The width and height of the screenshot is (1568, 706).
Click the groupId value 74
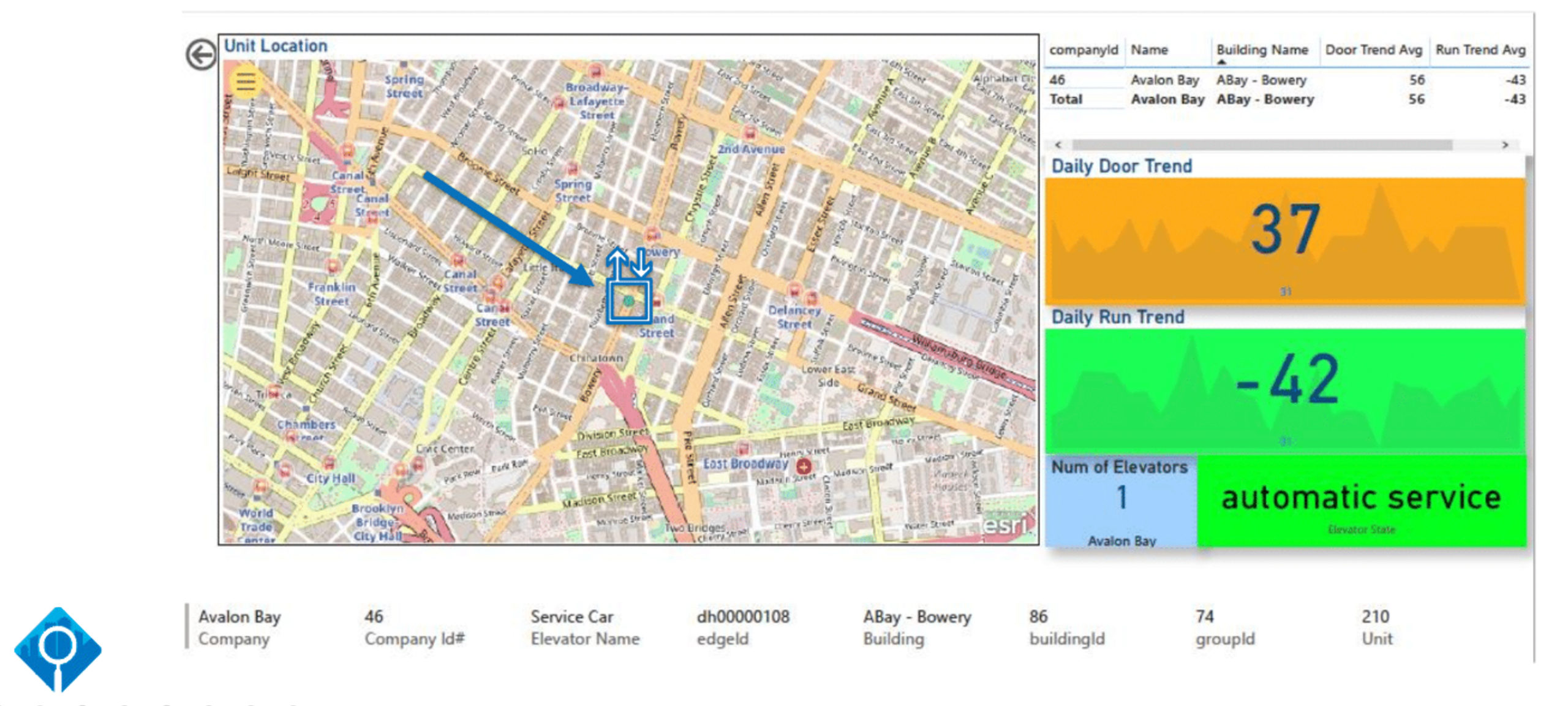[1204, 617]
